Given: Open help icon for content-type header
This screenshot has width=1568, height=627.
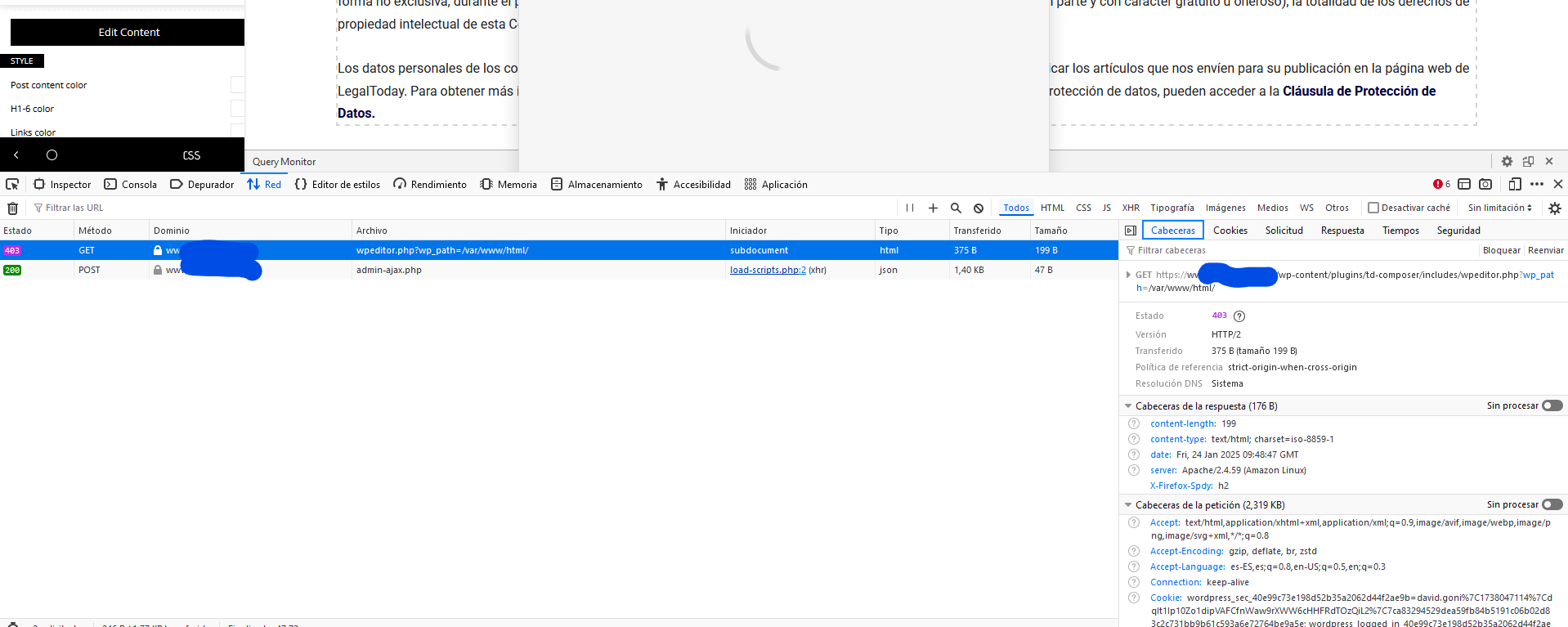Looking at the screenshot, I should click(1134, 439).
